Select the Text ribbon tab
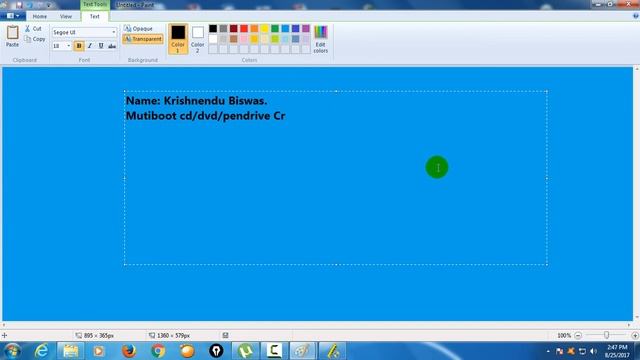 (95, 16)
